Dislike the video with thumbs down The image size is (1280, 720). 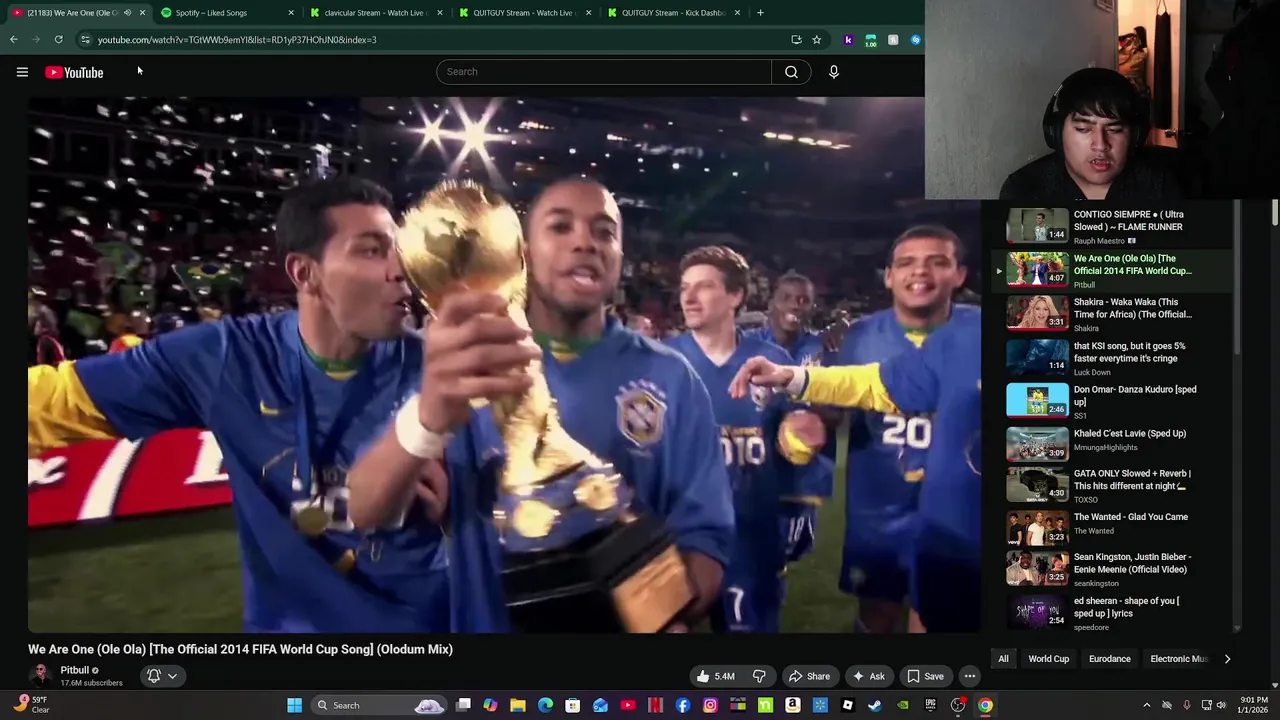[759, 676]
